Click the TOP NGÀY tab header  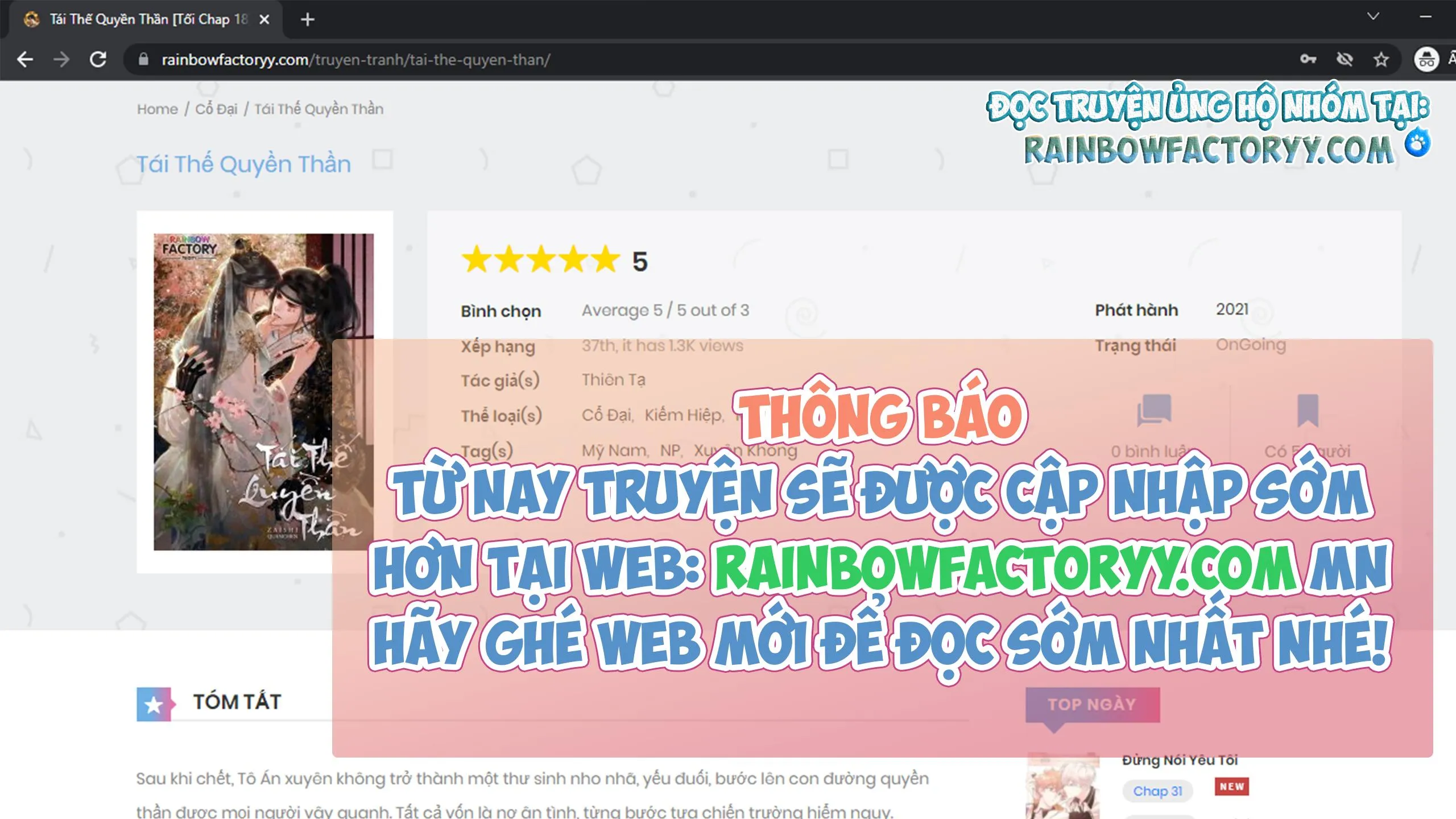[1091, 704]
